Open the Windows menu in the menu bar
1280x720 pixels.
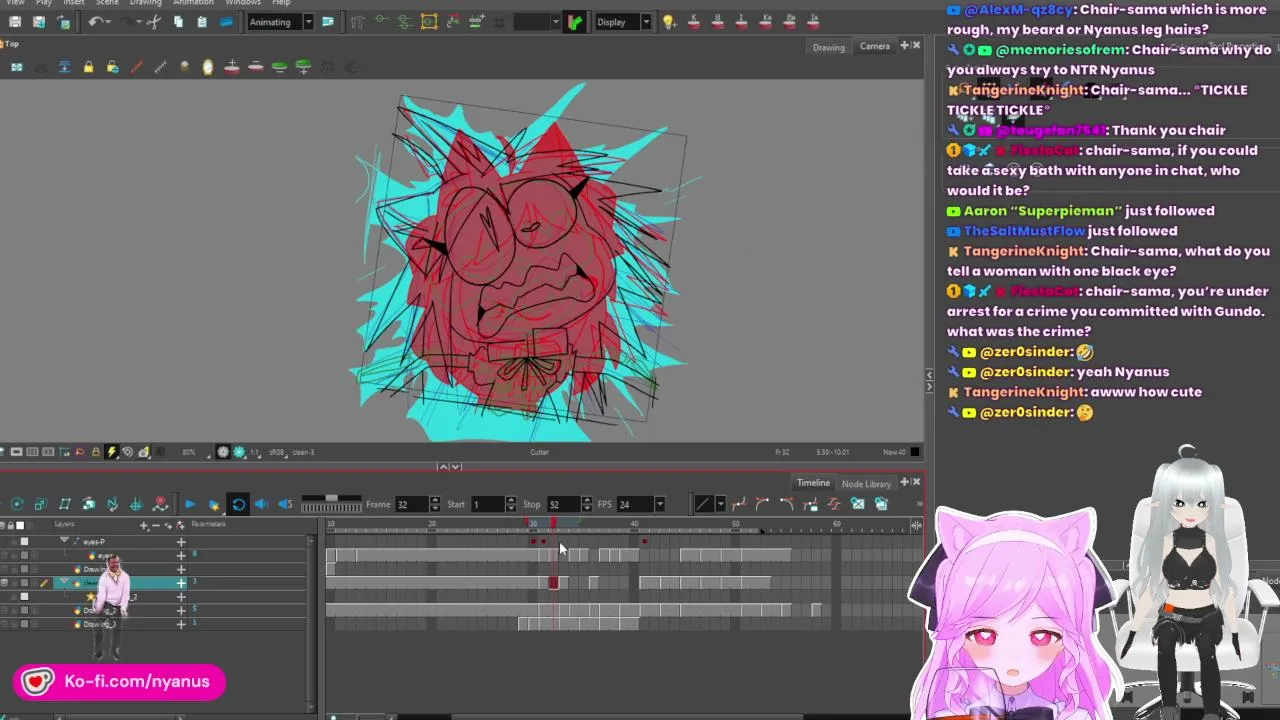point(243,3)
